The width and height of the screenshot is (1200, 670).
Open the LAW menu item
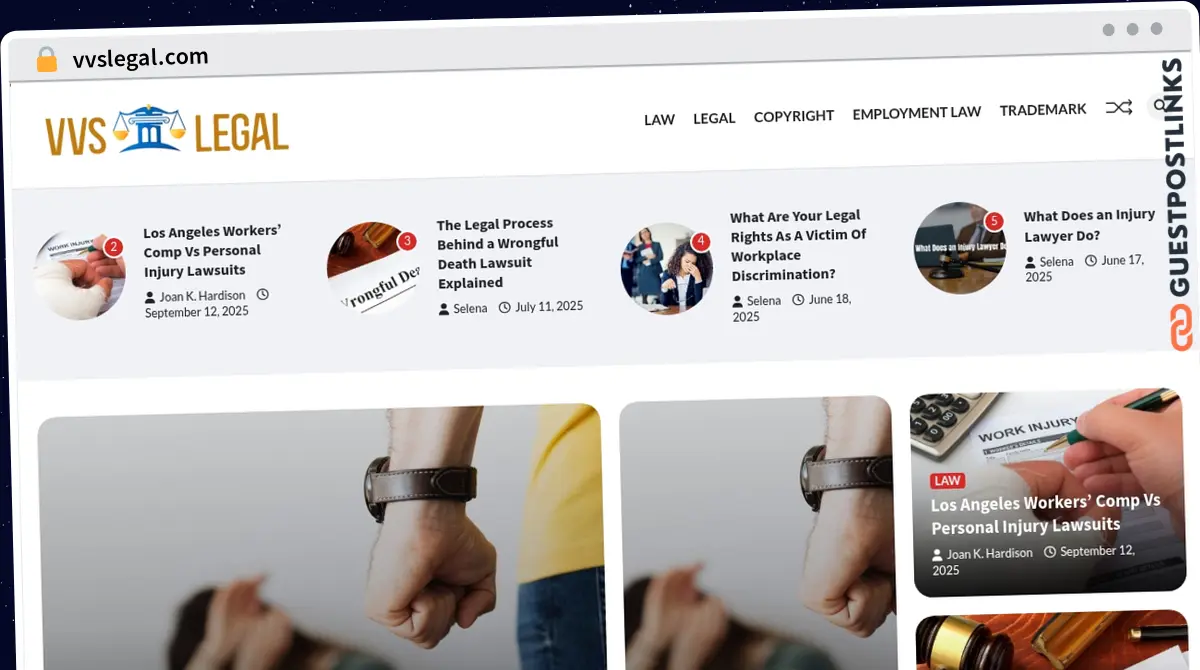click(x=659, y=119)
